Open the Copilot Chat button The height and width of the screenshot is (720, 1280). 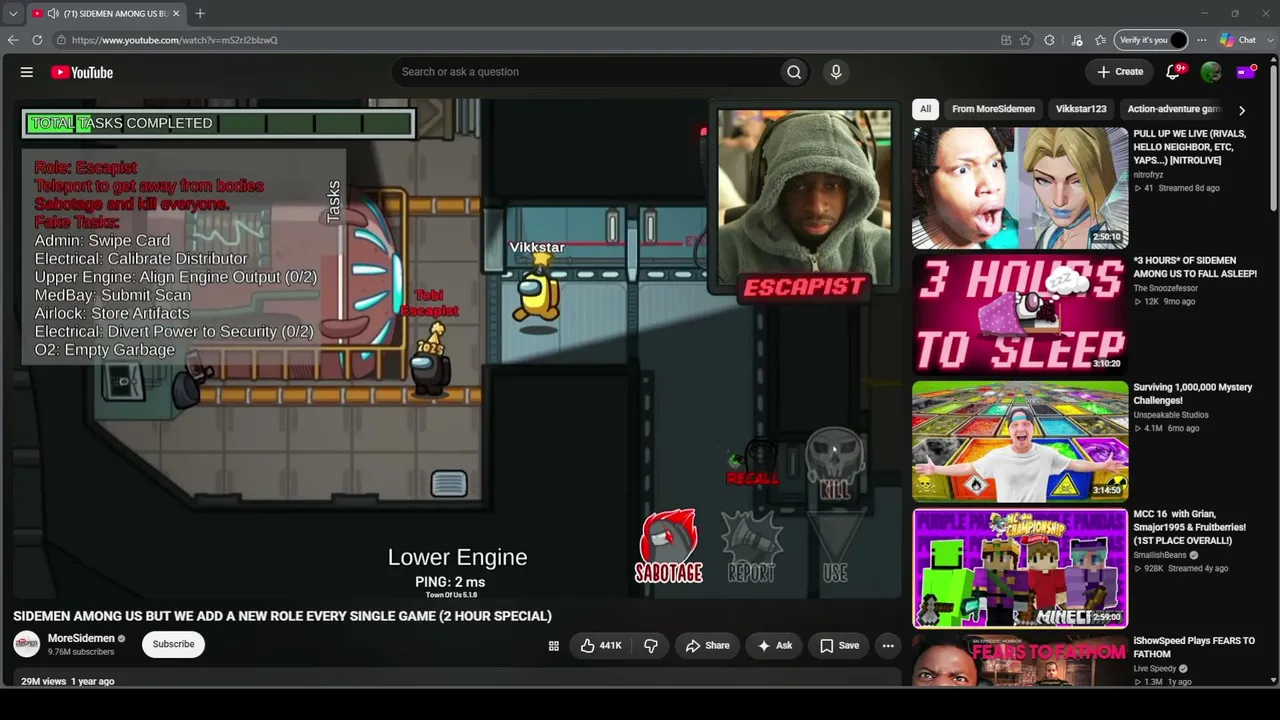1238,40
